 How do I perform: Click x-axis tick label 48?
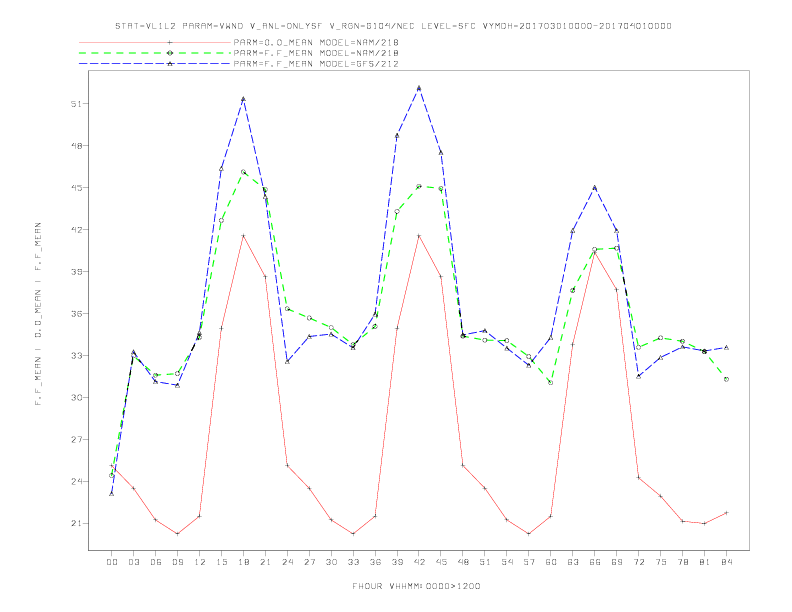463,562
